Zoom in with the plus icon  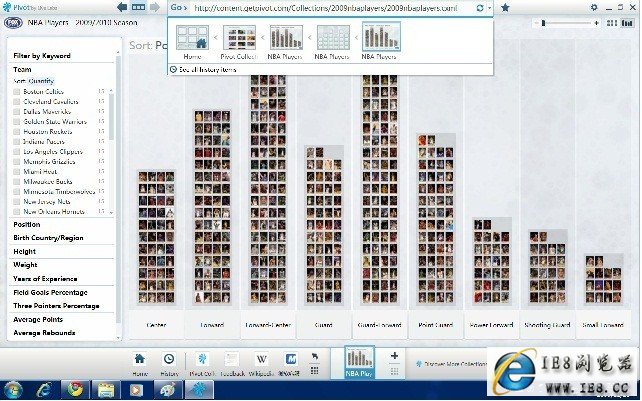(x=597, y=23)
